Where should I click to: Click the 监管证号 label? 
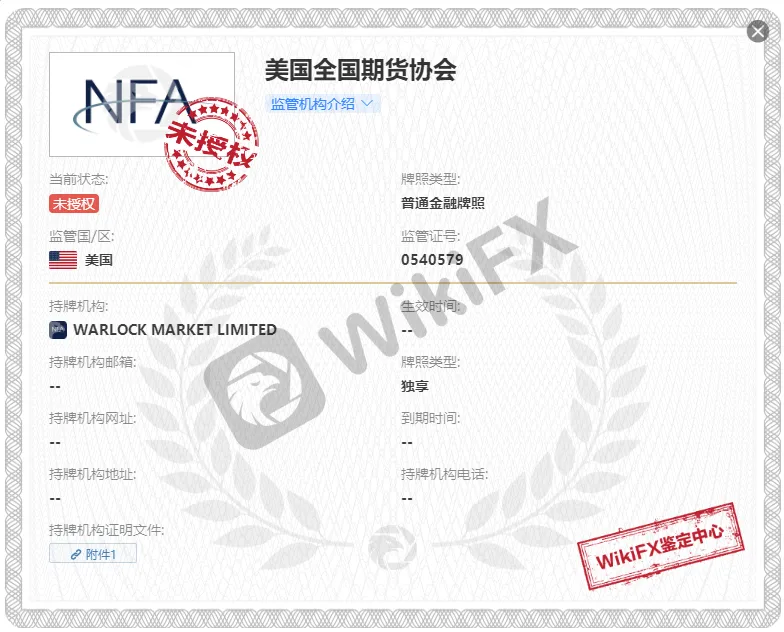[430, 236]
